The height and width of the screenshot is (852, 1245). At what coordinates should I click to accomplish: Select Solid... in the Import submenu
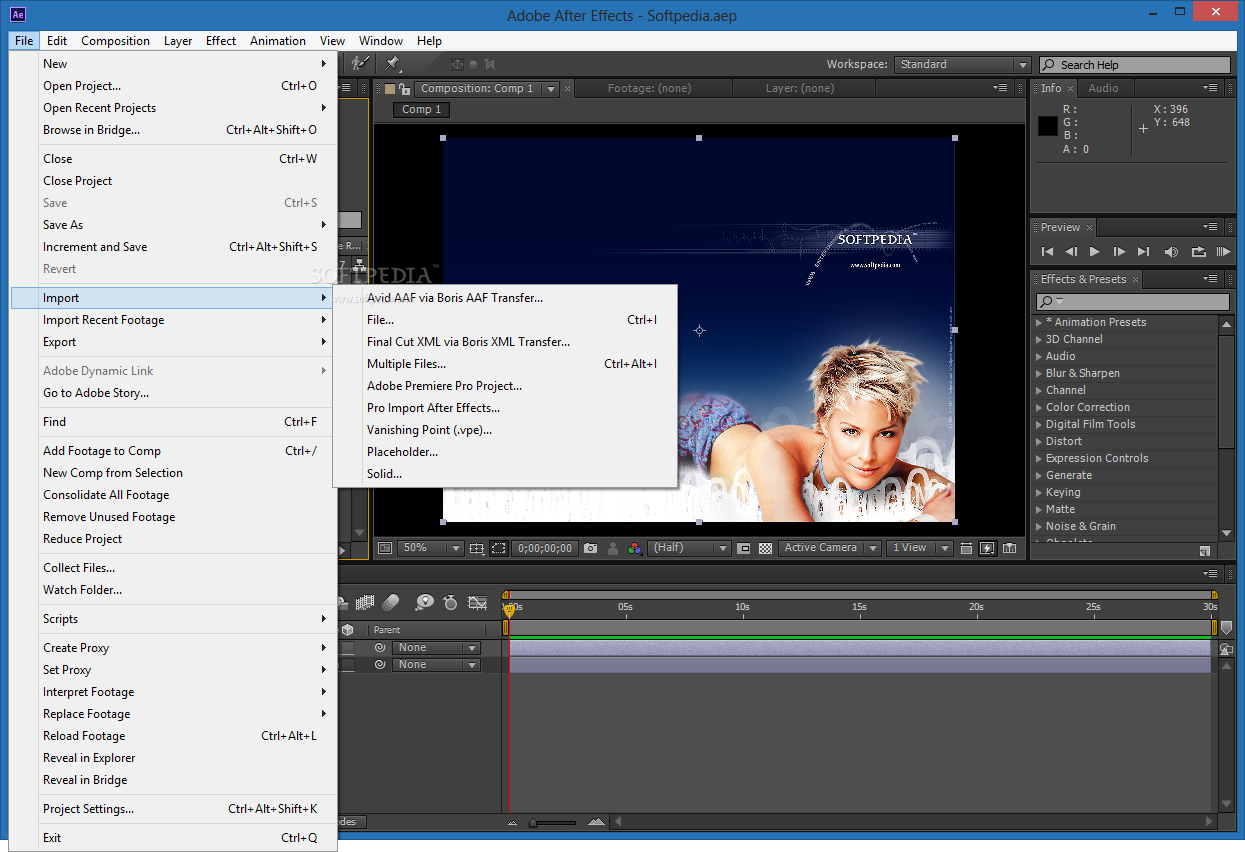[x=505, y=474]
